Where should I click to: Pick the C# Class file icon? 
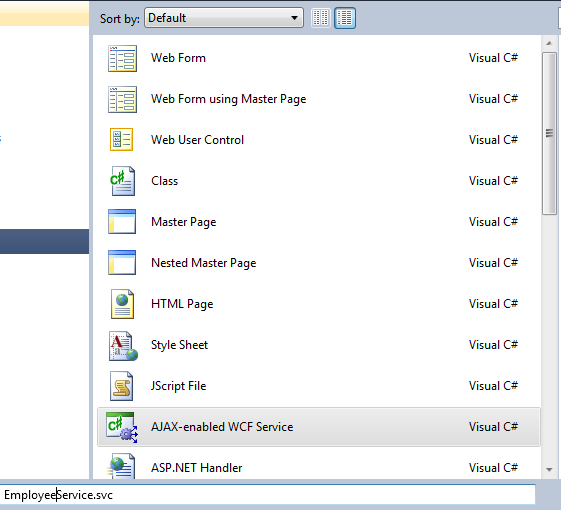[122, 181]
